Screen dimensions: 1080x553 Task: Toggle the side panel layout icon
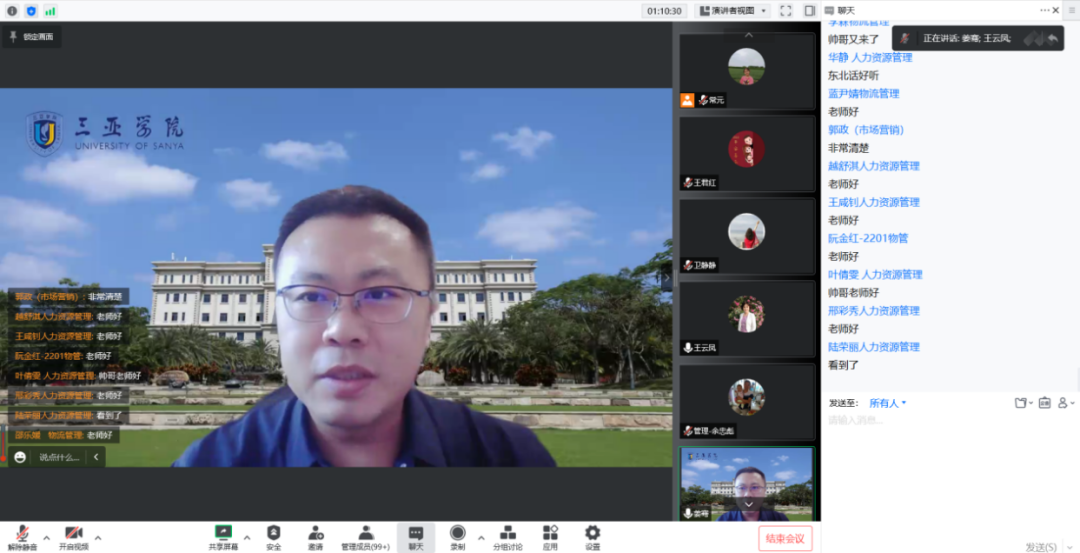coord(810,11)
